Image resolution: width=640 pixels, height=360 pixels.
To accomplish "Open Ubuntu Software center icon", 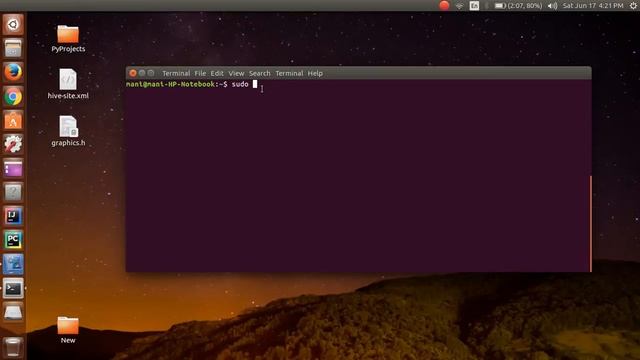I will (13, 120).
